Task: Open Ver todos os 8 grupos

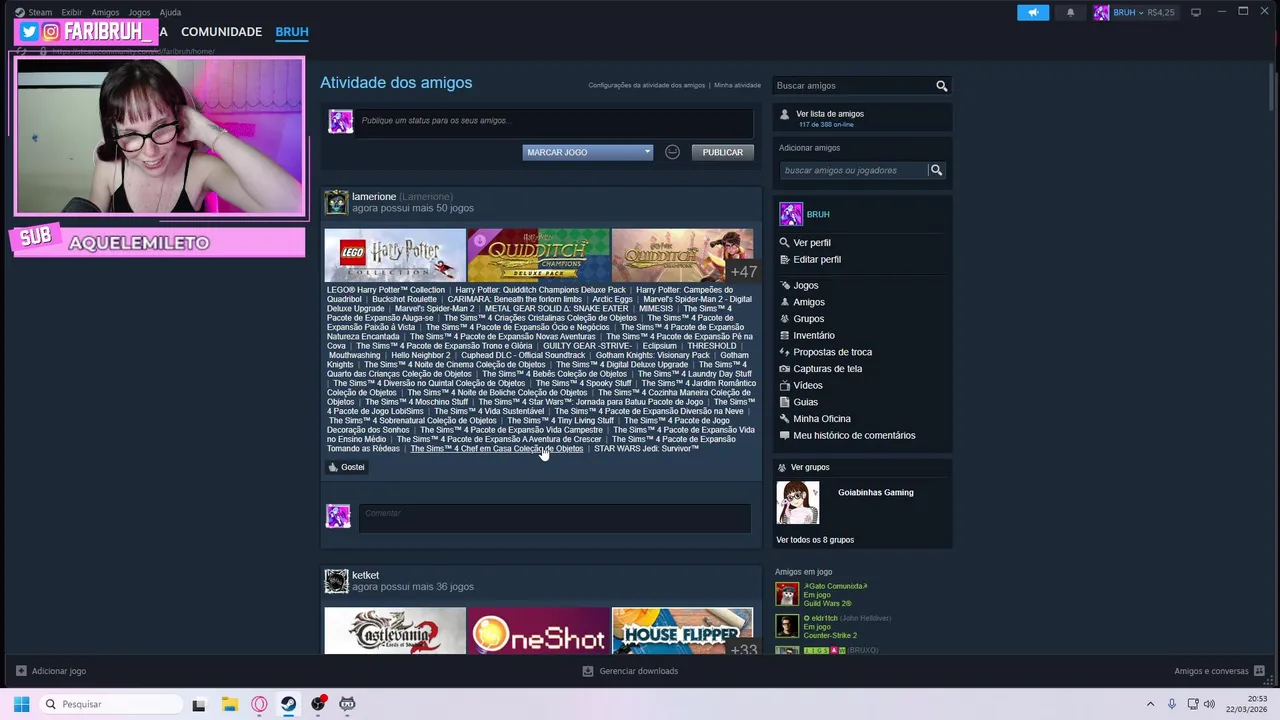Action: (x=815, y=540)
